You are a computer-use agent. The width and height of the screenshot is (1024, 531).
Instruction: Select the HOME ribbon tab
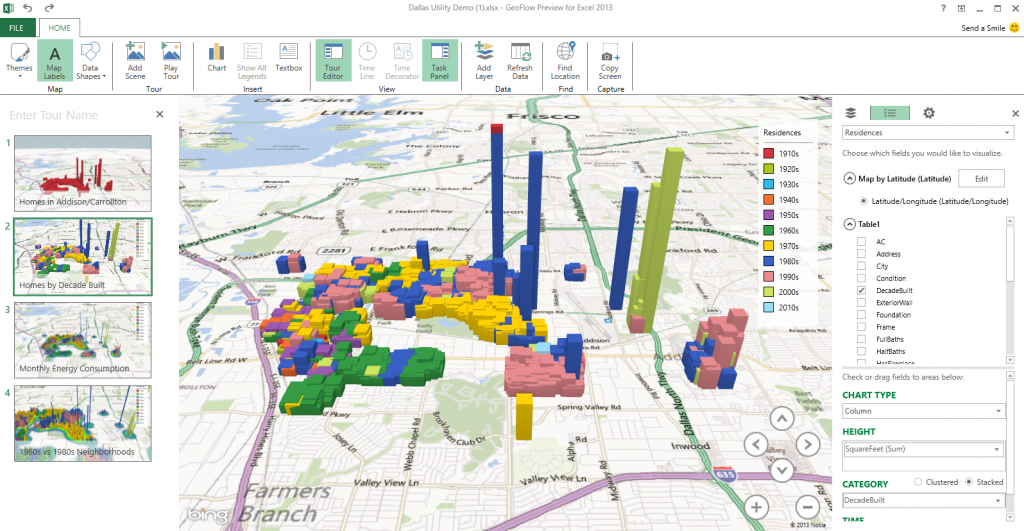pyautogui.click(x=59, y=28)
